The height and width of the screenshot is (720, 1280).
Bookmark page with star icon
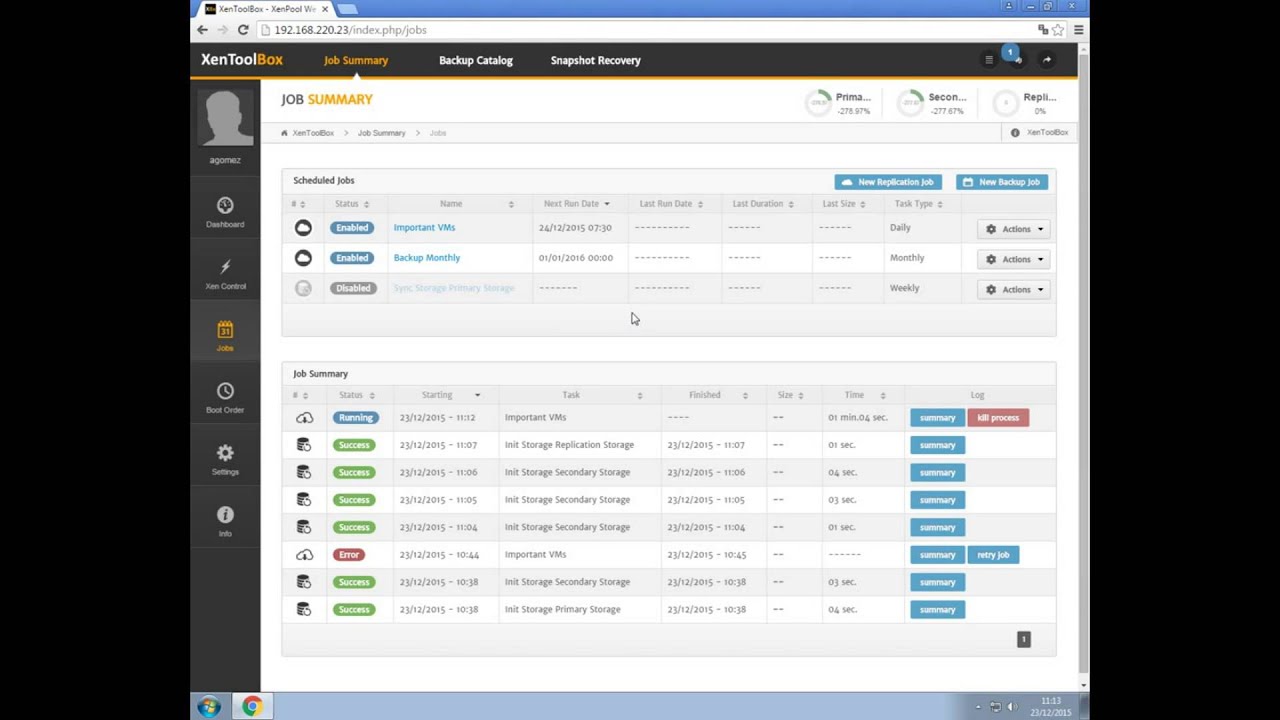(1058, 30)
